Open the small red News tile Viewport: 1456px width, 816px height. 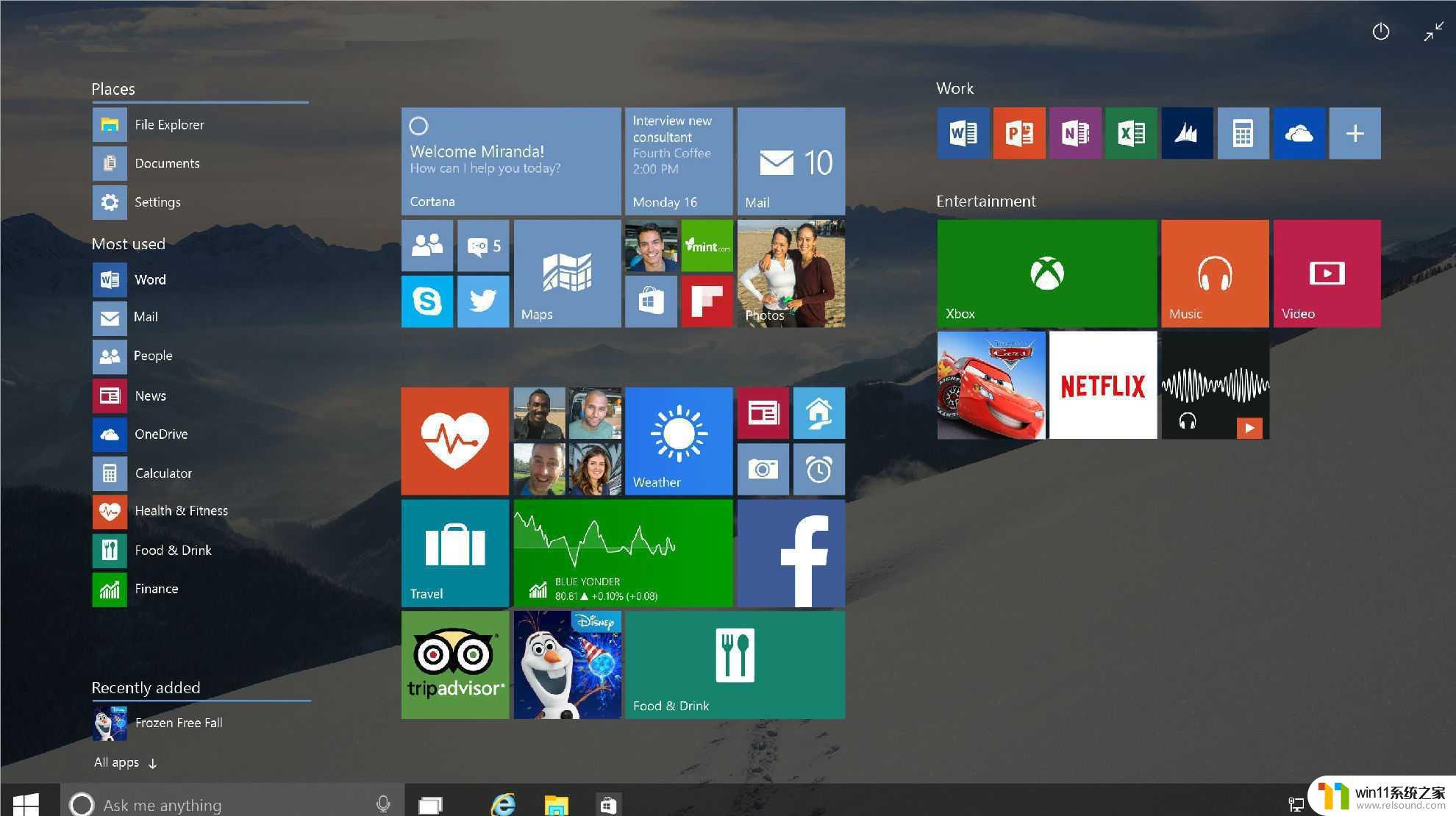pyautogui.click(x=763, y=413)
